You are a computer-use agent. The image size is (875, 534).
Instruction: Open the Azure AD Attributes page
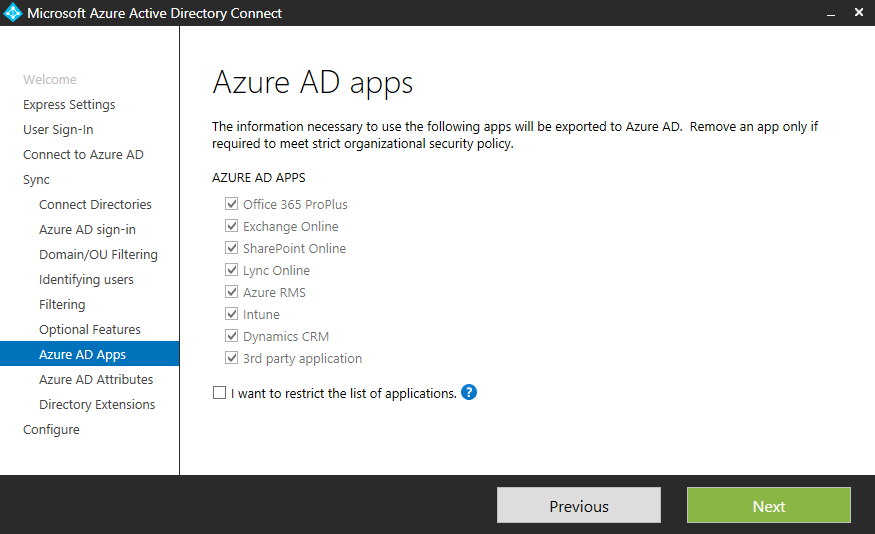click(96, 380)
